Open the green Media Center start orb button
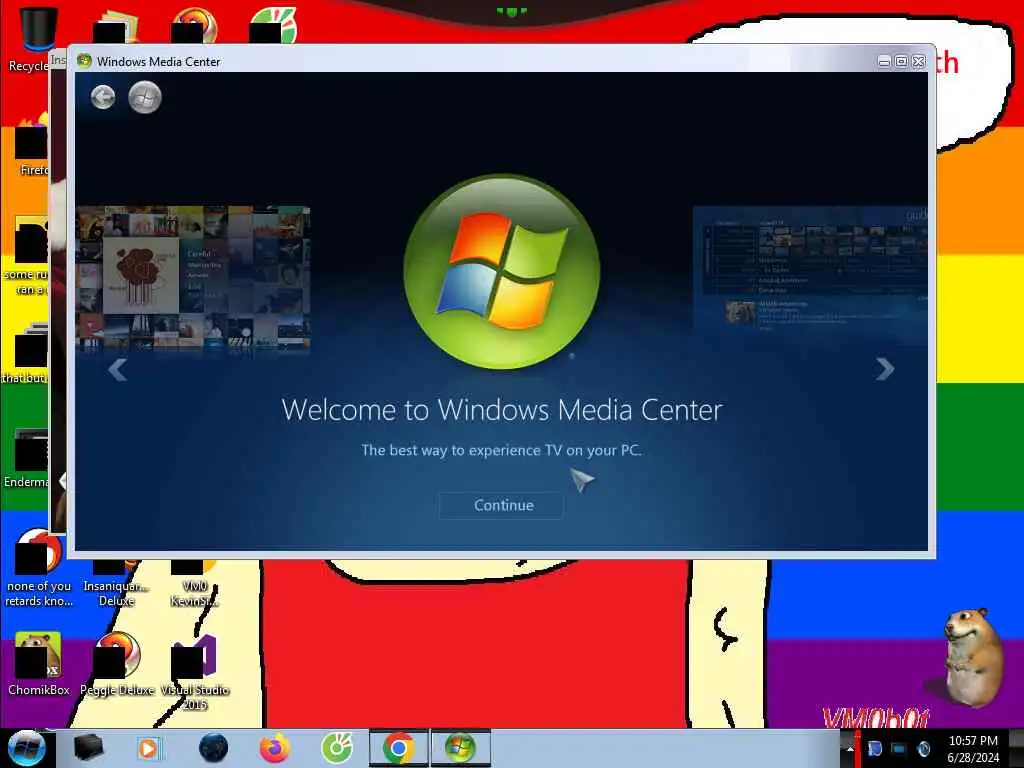1024x768 pixels. point(144,98)
